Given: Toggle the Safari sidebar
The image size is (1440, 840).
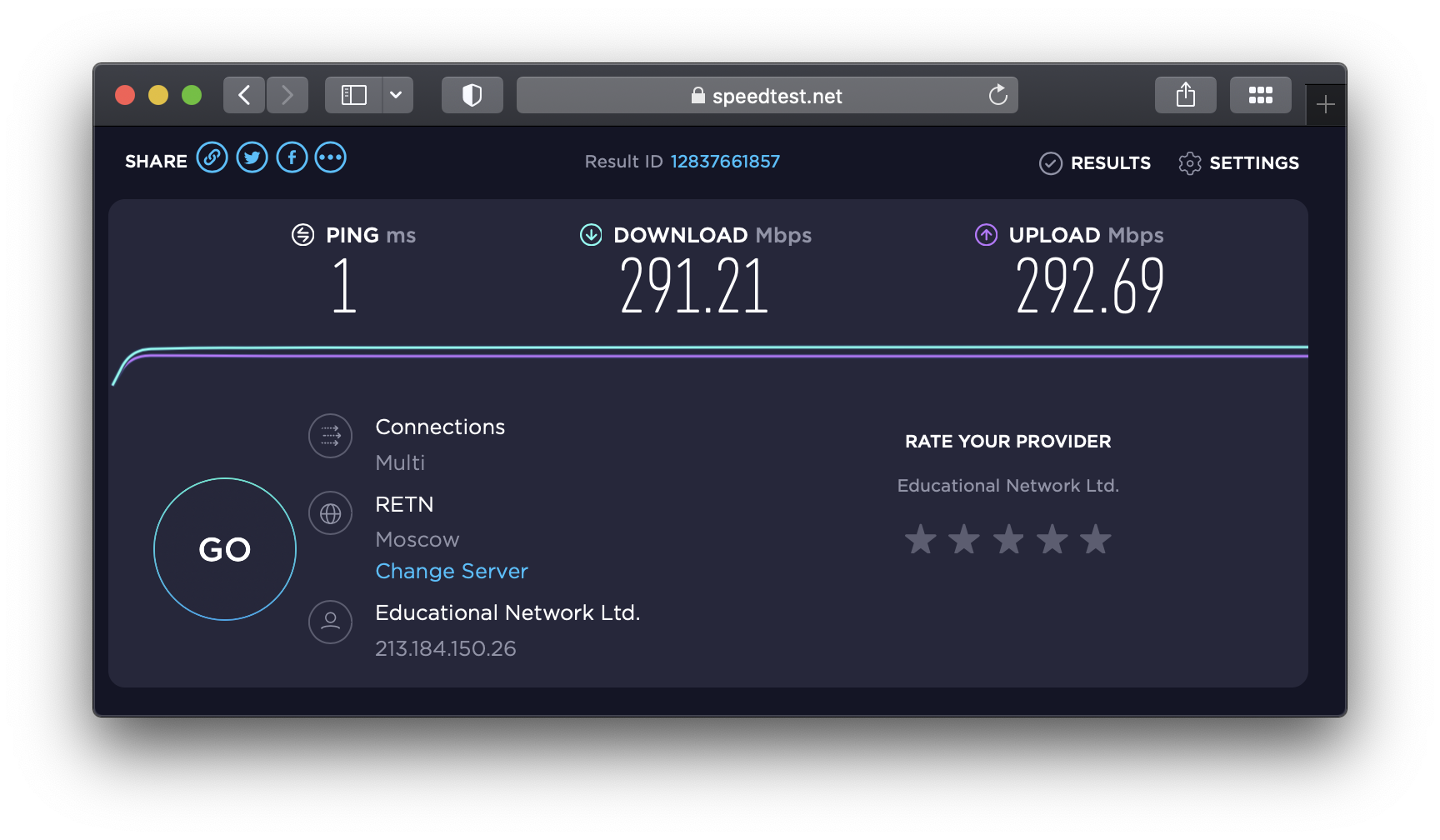Looking at the screenshot, I should pos(354,95).
